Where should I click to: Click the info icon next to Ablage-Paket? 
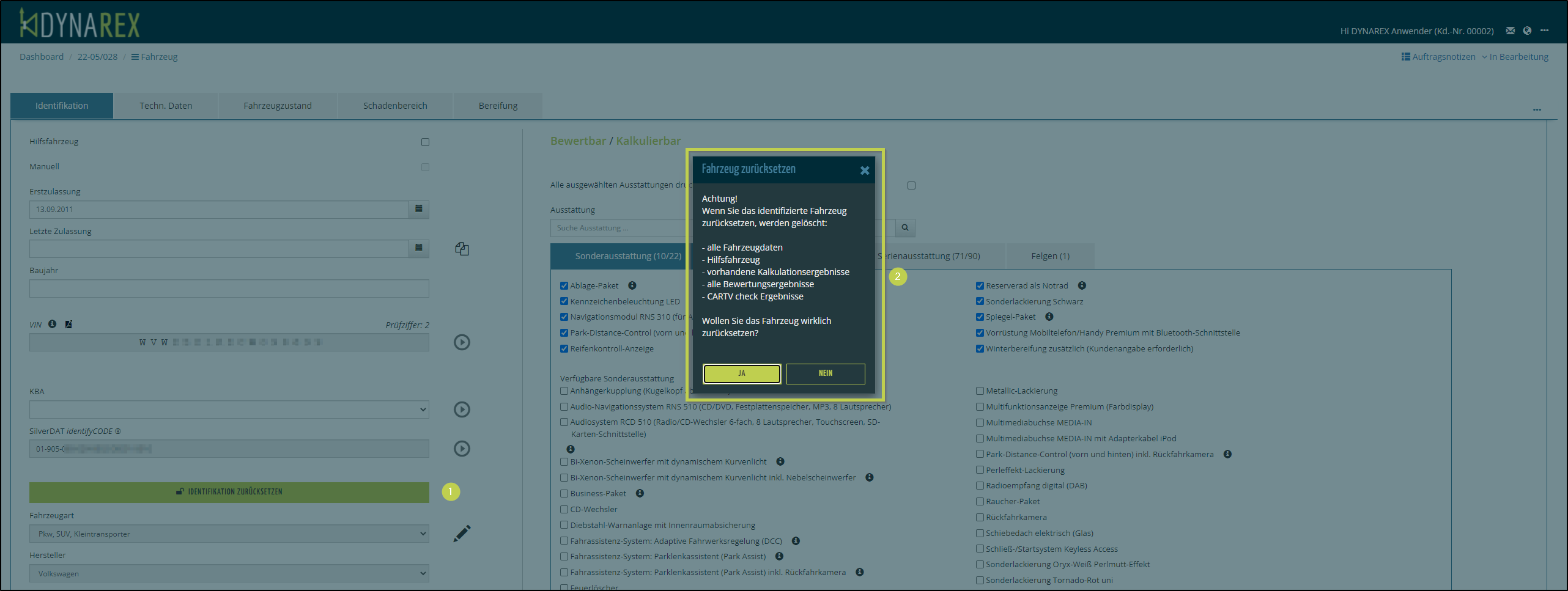tap(632, 285)
